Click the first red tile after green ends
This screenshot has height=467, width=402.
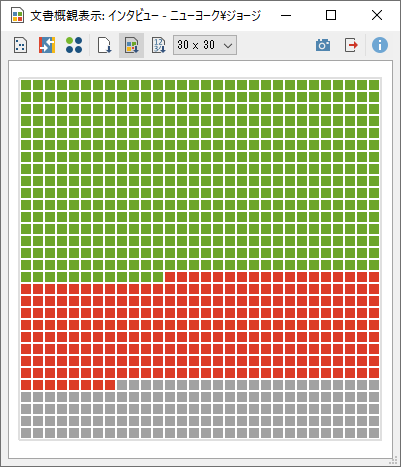coord(170,277)
